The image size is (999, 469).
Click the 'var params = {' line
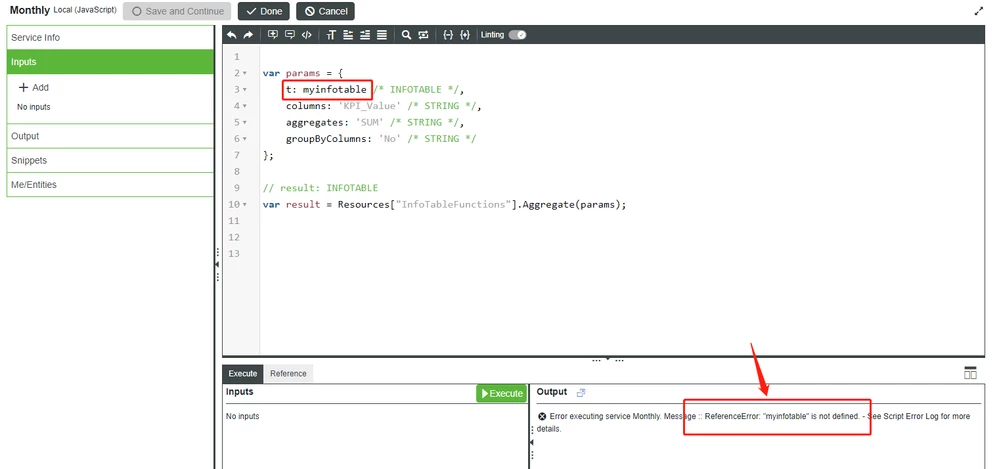[303, 73]
